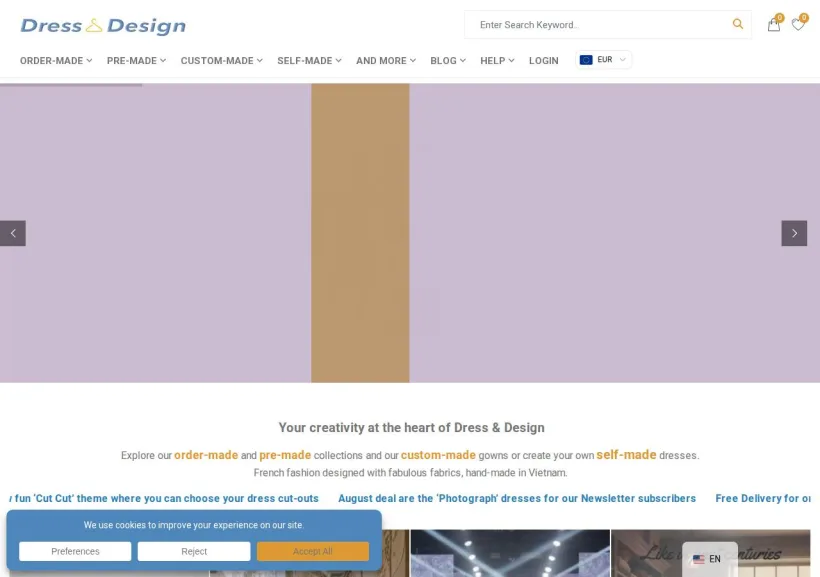The image size is (820, 577).
Task: Follow the custom-made link in intro text
Action: click(x=438, y=455)
